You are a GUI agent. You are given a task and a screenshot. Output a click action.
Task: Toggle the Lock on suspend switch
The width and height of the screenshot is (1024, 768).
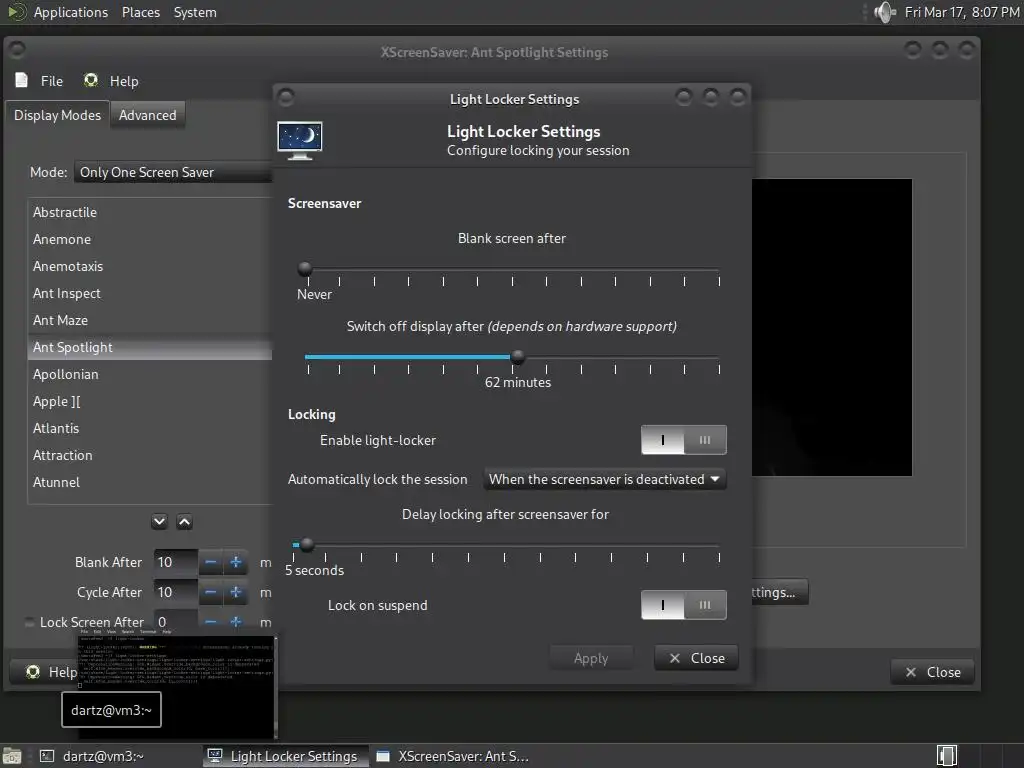pyautogui.click(x=684, y=605)
